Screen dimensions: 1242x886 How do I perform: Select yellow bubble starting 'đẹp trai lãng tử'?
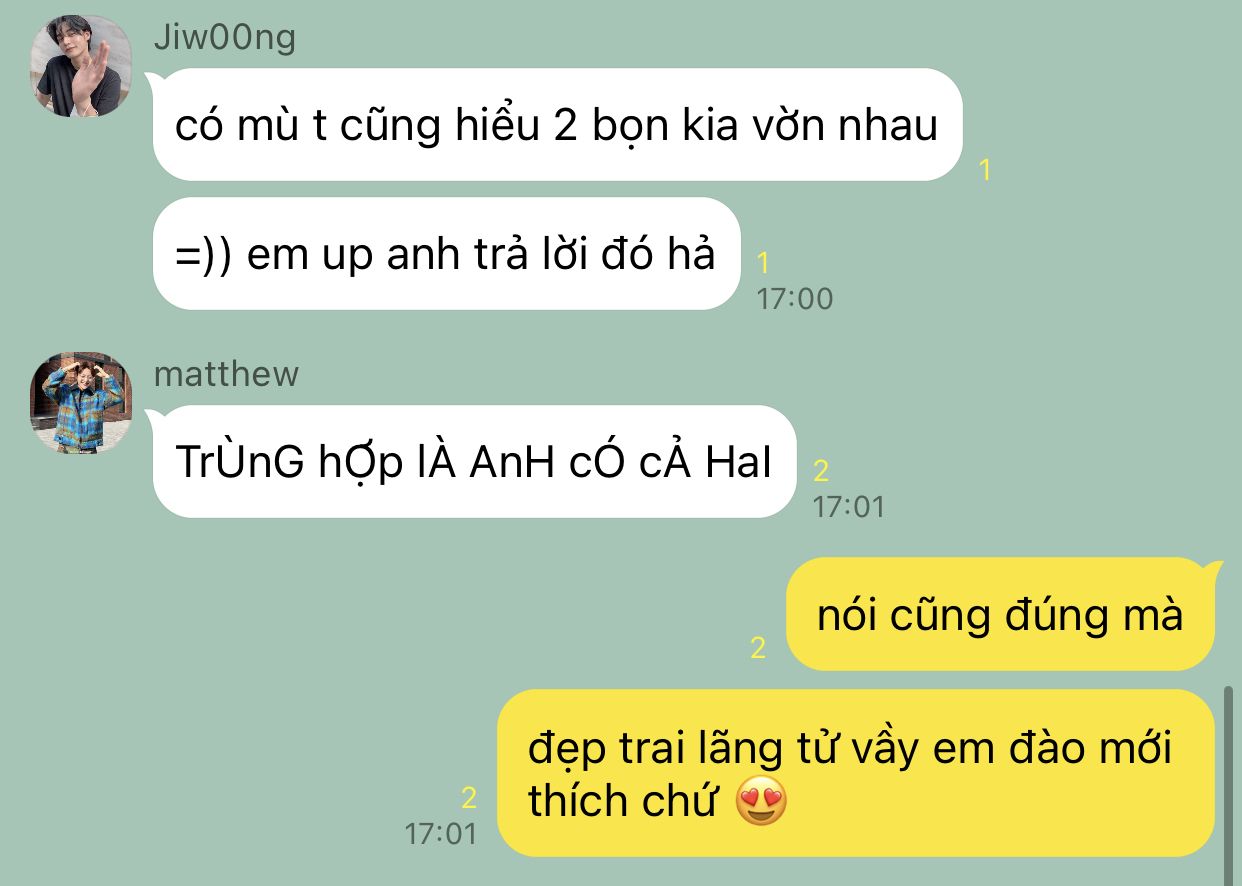pos(856,773)
